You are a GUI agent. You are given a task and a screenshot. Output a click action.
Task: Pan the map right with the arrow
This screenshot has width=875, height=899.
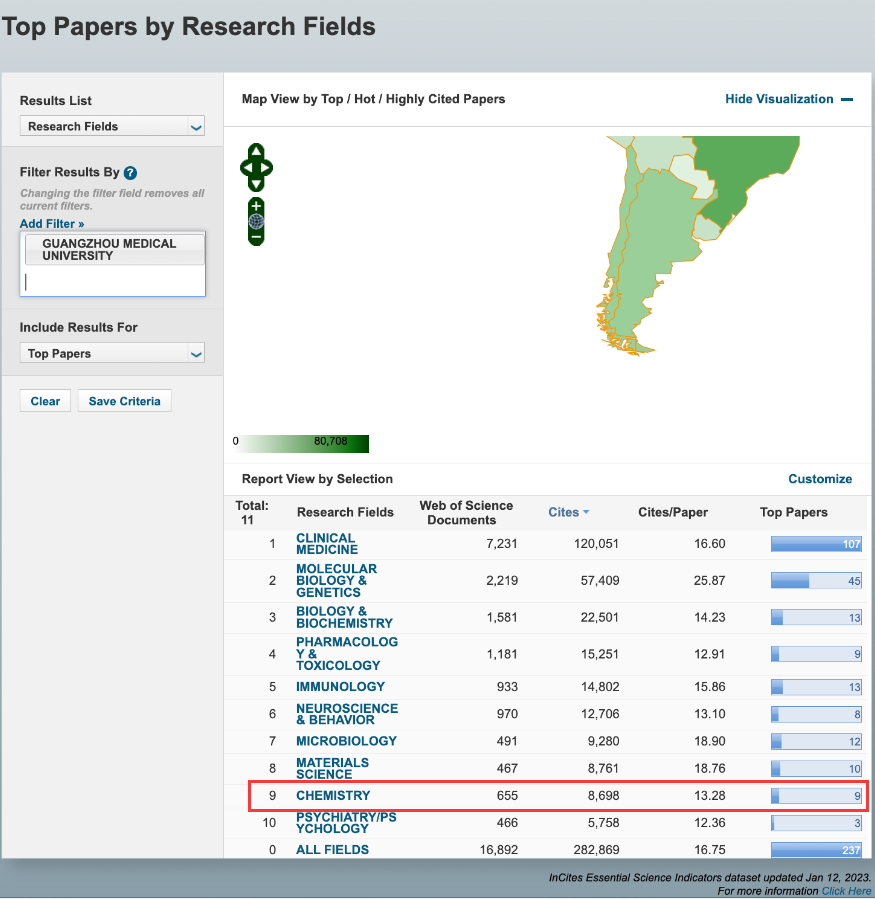point(267,168)
